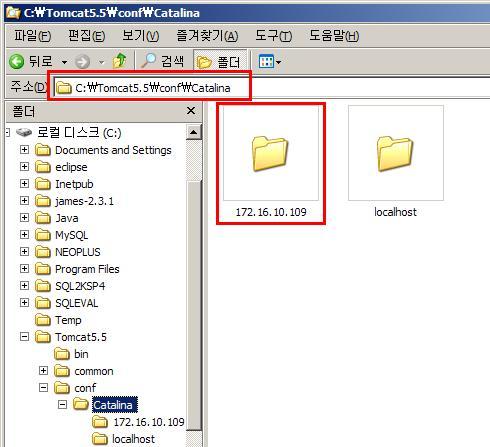490x447 pixels.
Task: Open the Tools (도구) menu
Action: (x=274, y=36)
